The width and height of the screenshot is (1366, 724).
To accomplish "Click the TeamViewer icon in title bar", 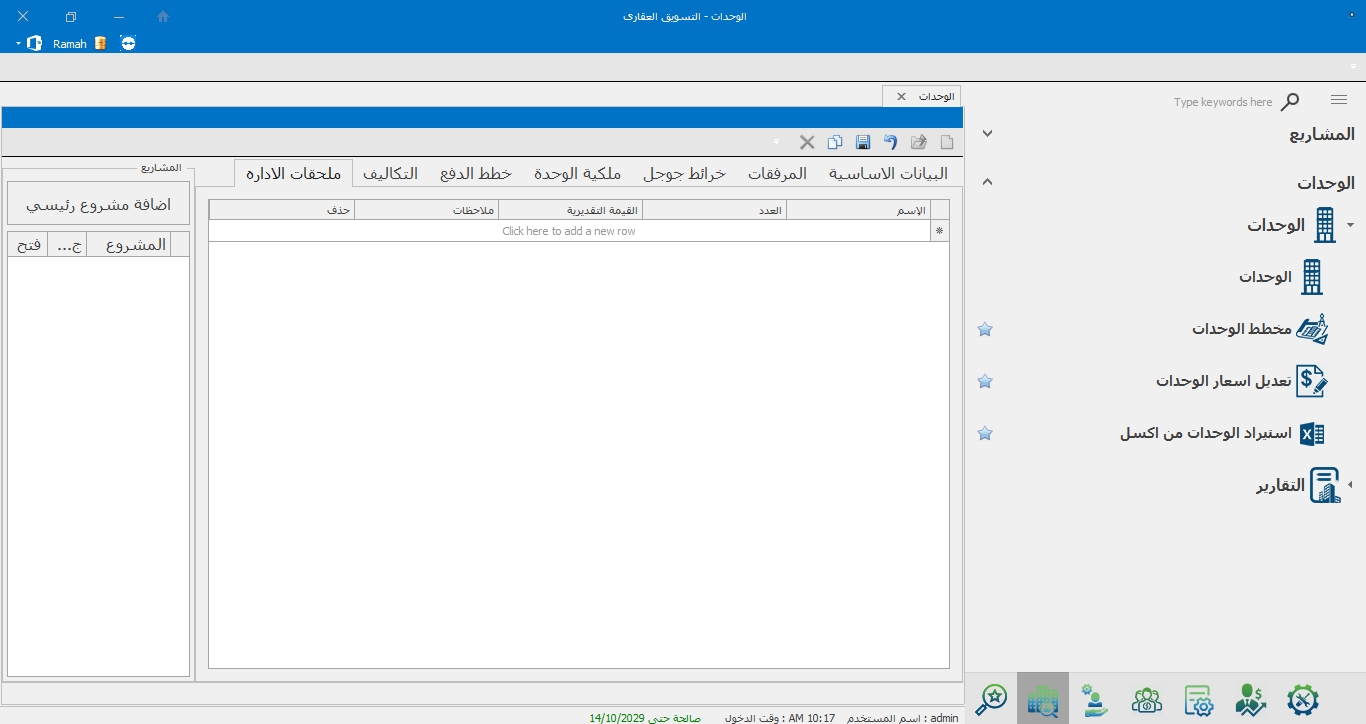I will (128, 43).
